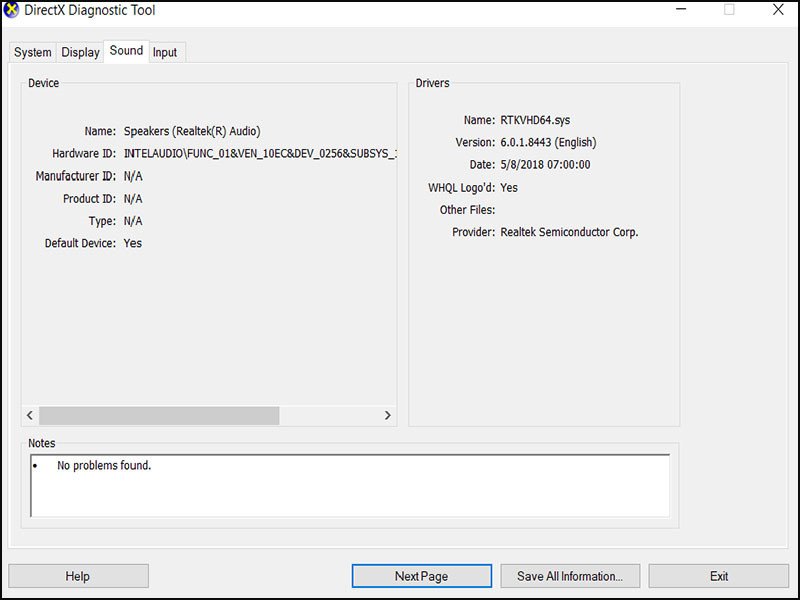The image size is (800, 600).
Task: Go to the Input tab
Action: tap(165, 52)
